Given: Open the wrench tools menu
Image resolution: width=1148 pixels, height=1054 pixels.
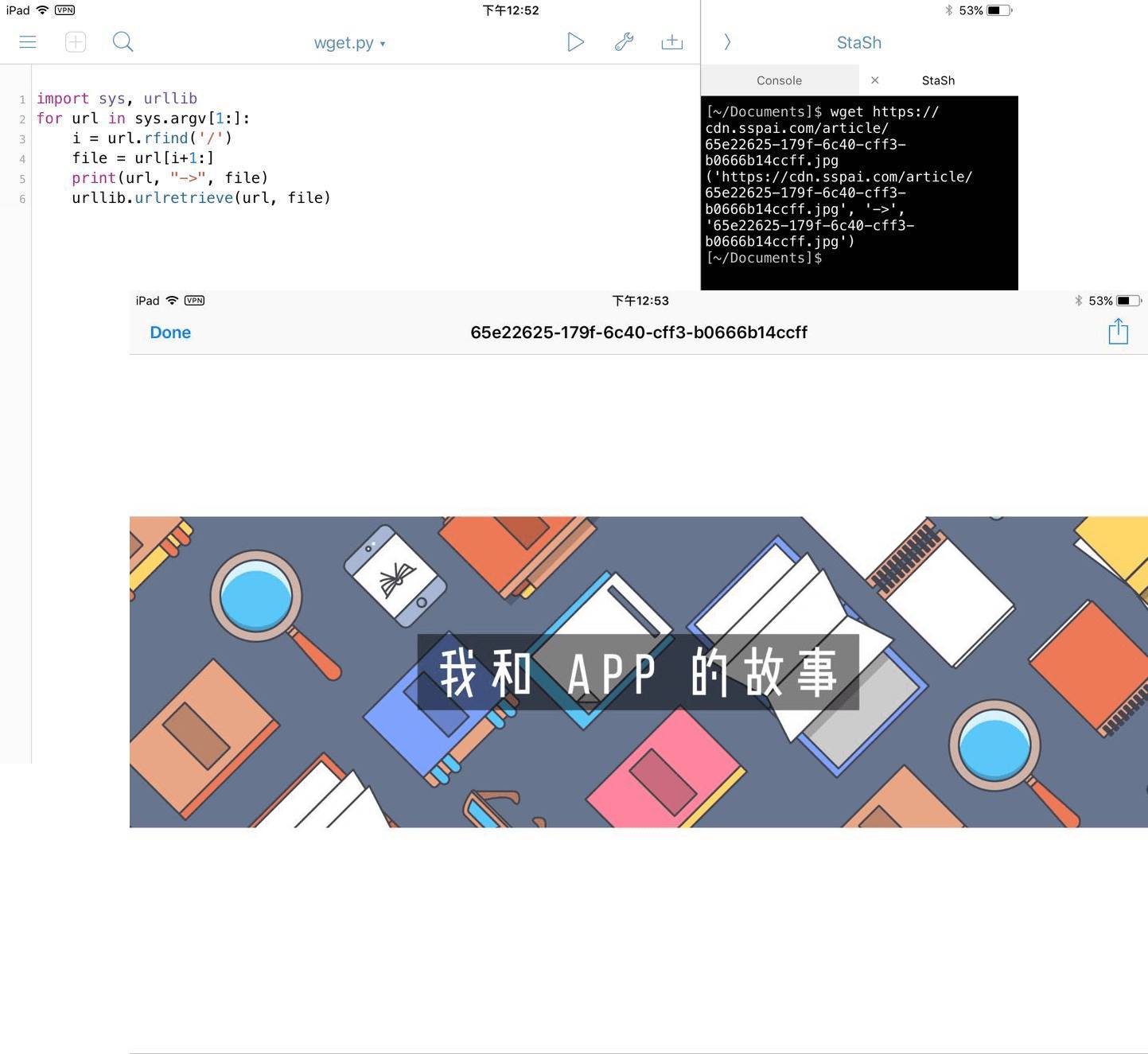Looking at the screenshot, I should tap(624, 42).
